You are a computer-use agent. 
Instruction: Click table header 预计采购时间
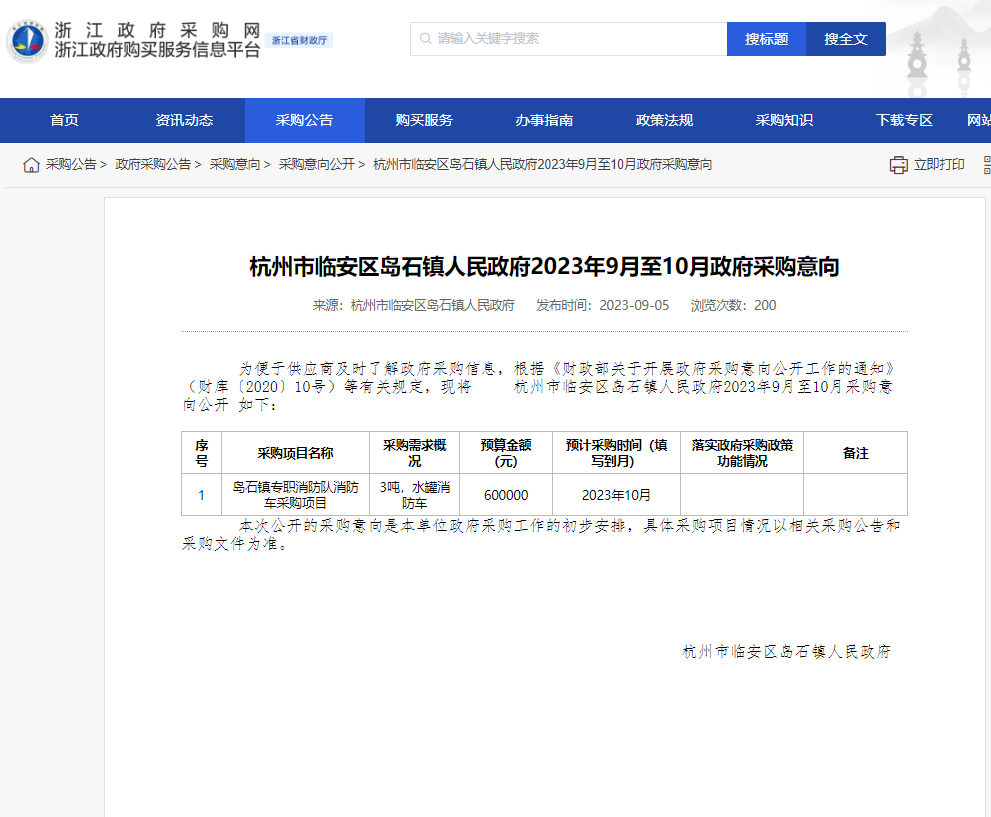point(616,453)
